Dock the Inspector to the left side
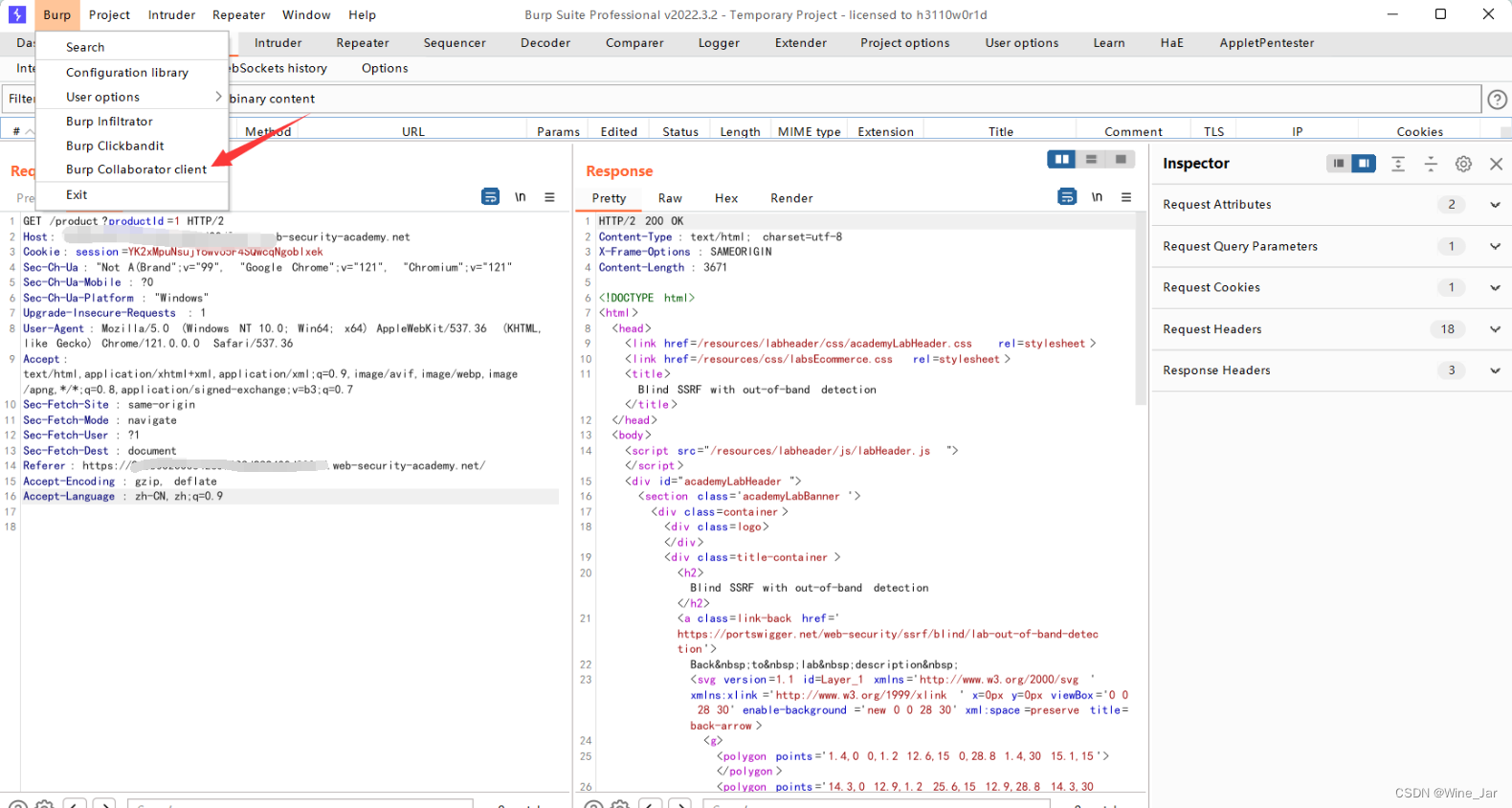Screen dimensions: 1512x808 [x=1339, y=163]
